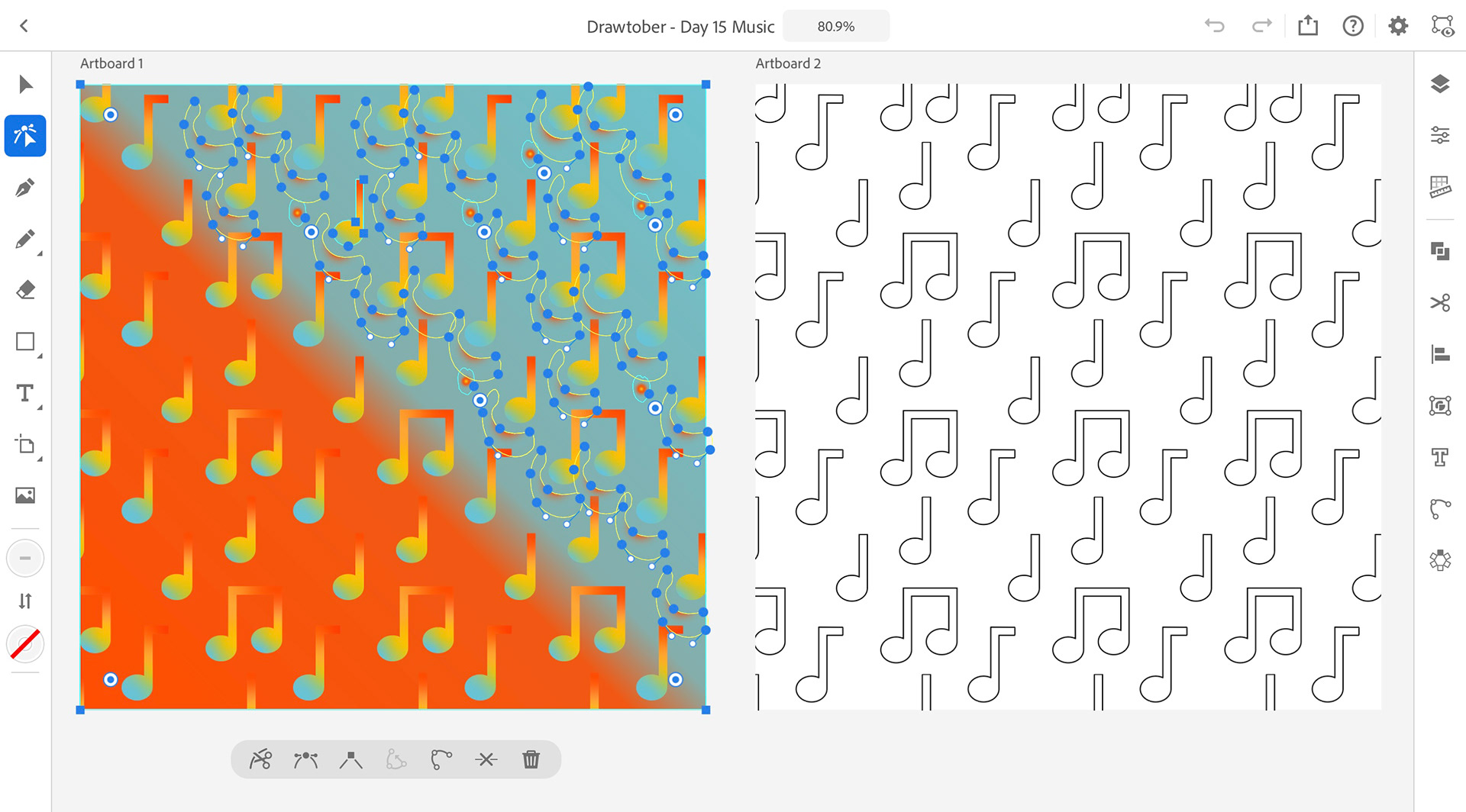The height and width of the screenshot is (812, 1466).
Task: Select the Artboard 1 label
Action: coord(111,63)
